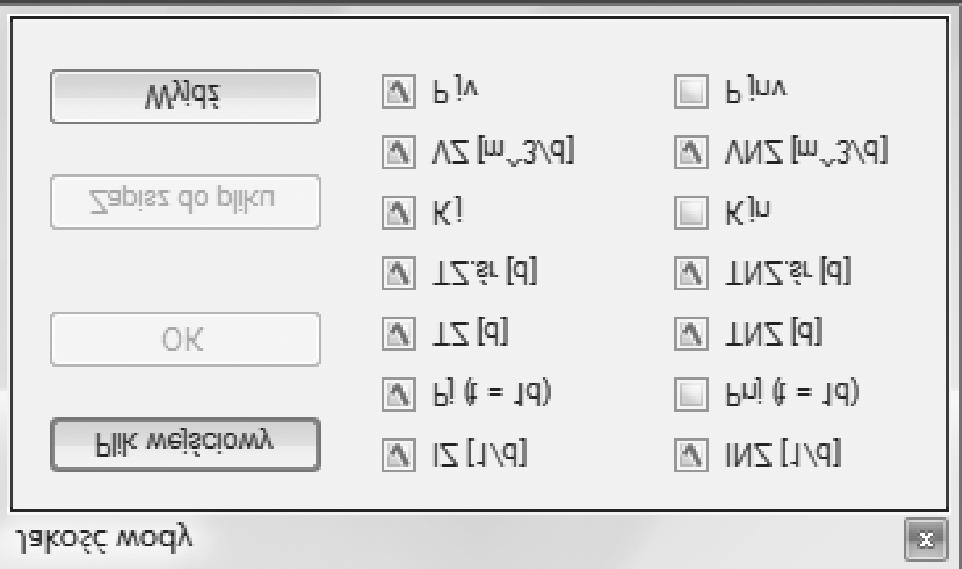The width and height of the screenshot is (962, 569).
Task: Tick the unchecked Kin checkbox
Action: [x=689, y=212]
